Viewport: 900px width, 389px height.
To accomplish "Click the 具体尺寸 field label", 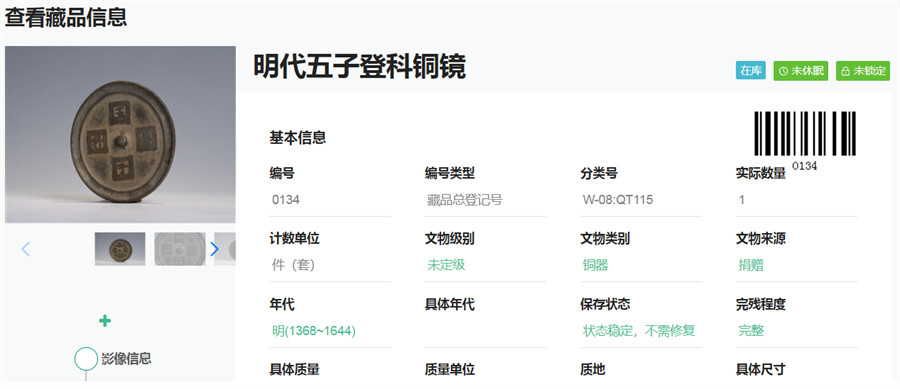I will click(x=761, y=370).
